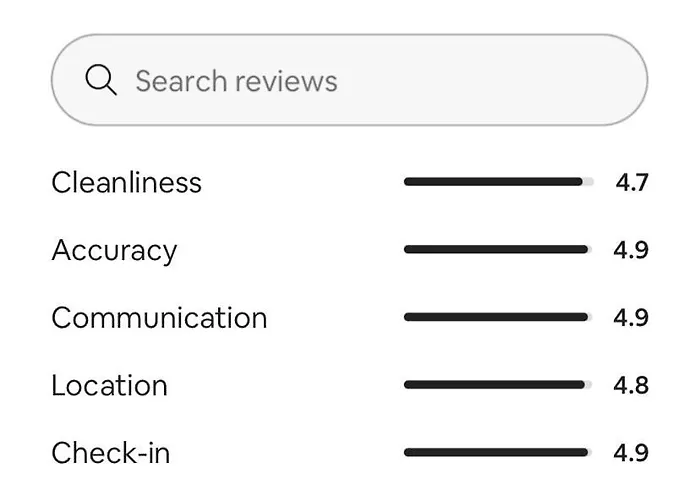700x500 pixels.
Task: Click the Cleanliness rating progress bar
Action: tap(497, 182)
